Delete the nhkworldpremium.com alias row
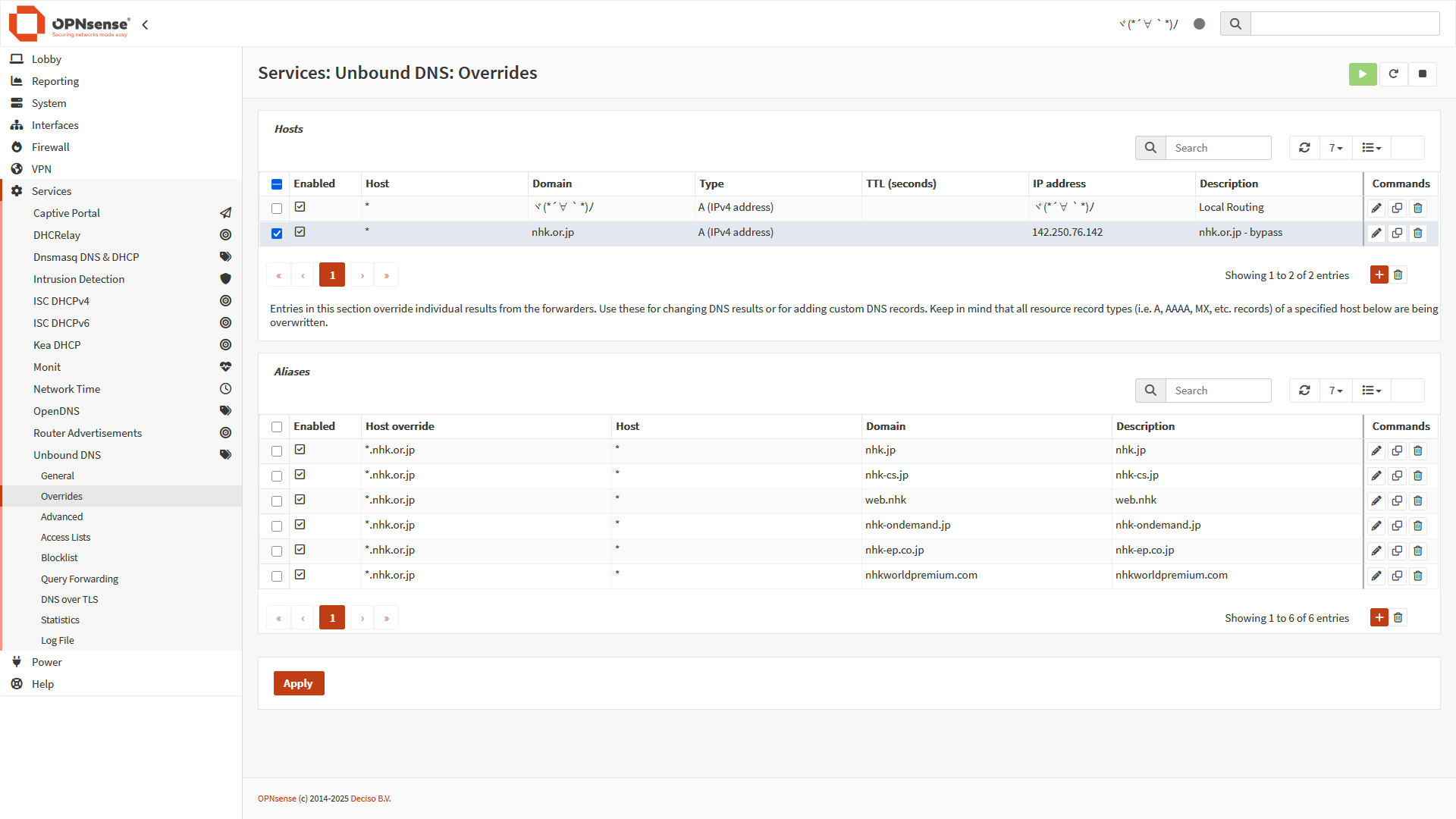Image resolution: width=1456 pixels, height=819 pixels. pos(1417,576)
